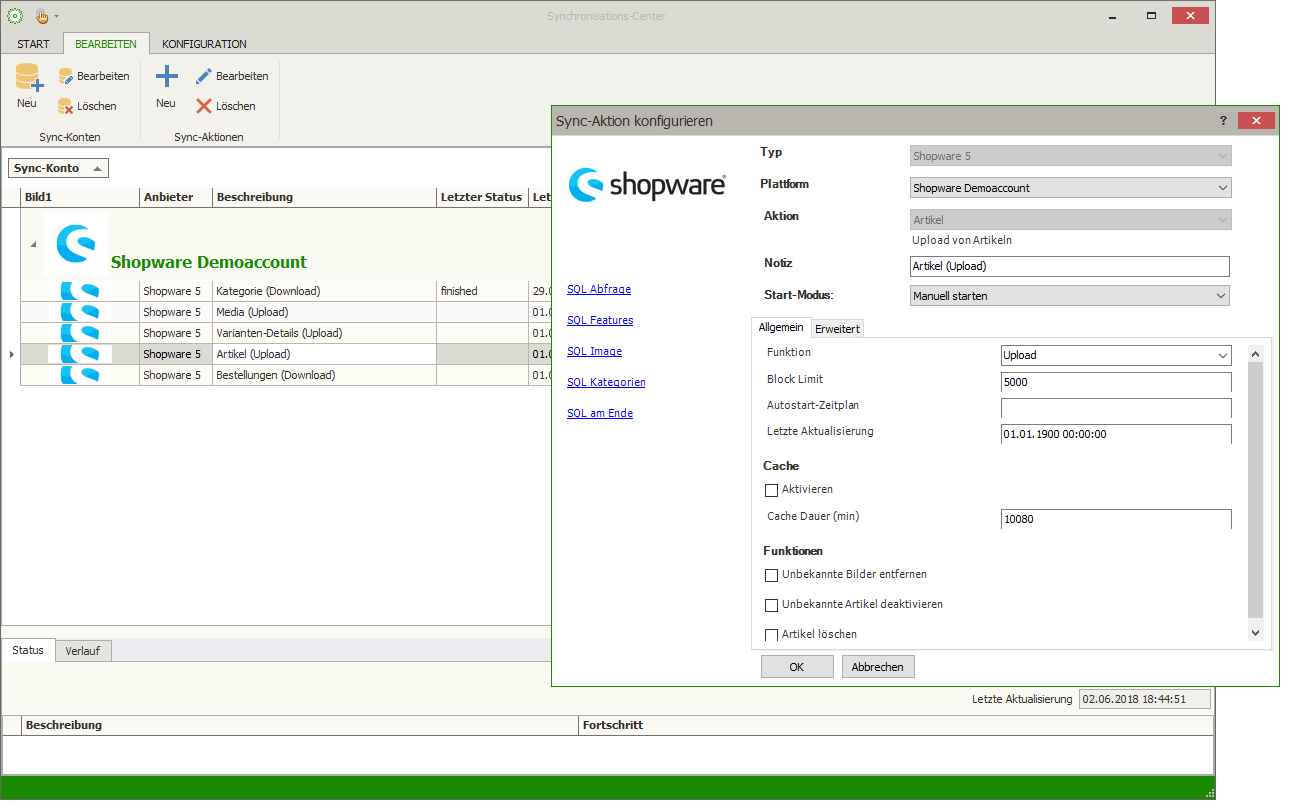The height and width of the screenshot is (811, 1294).
Task: Open the Start-Modus dropdown
Action: (1220, 296)
